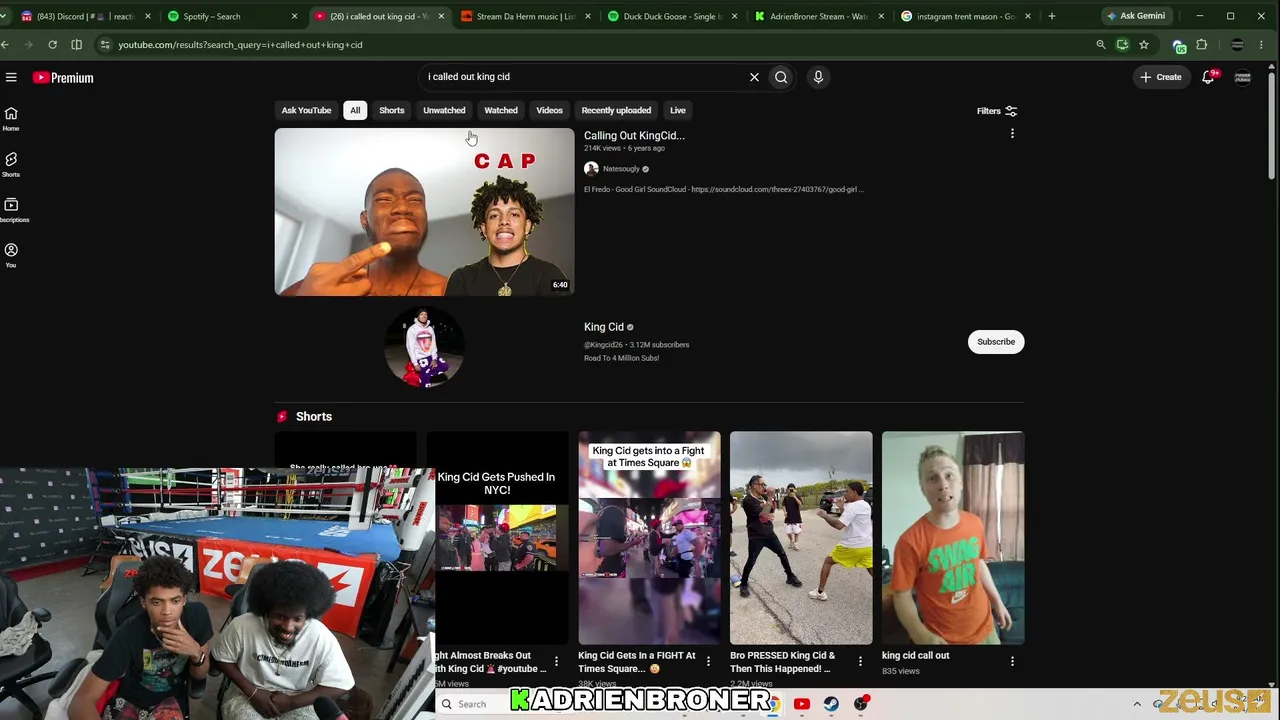Open Bro PRESSED King Cid short thumbnail
Viewport: 1280px width, 720px height.
coord(801,538)
